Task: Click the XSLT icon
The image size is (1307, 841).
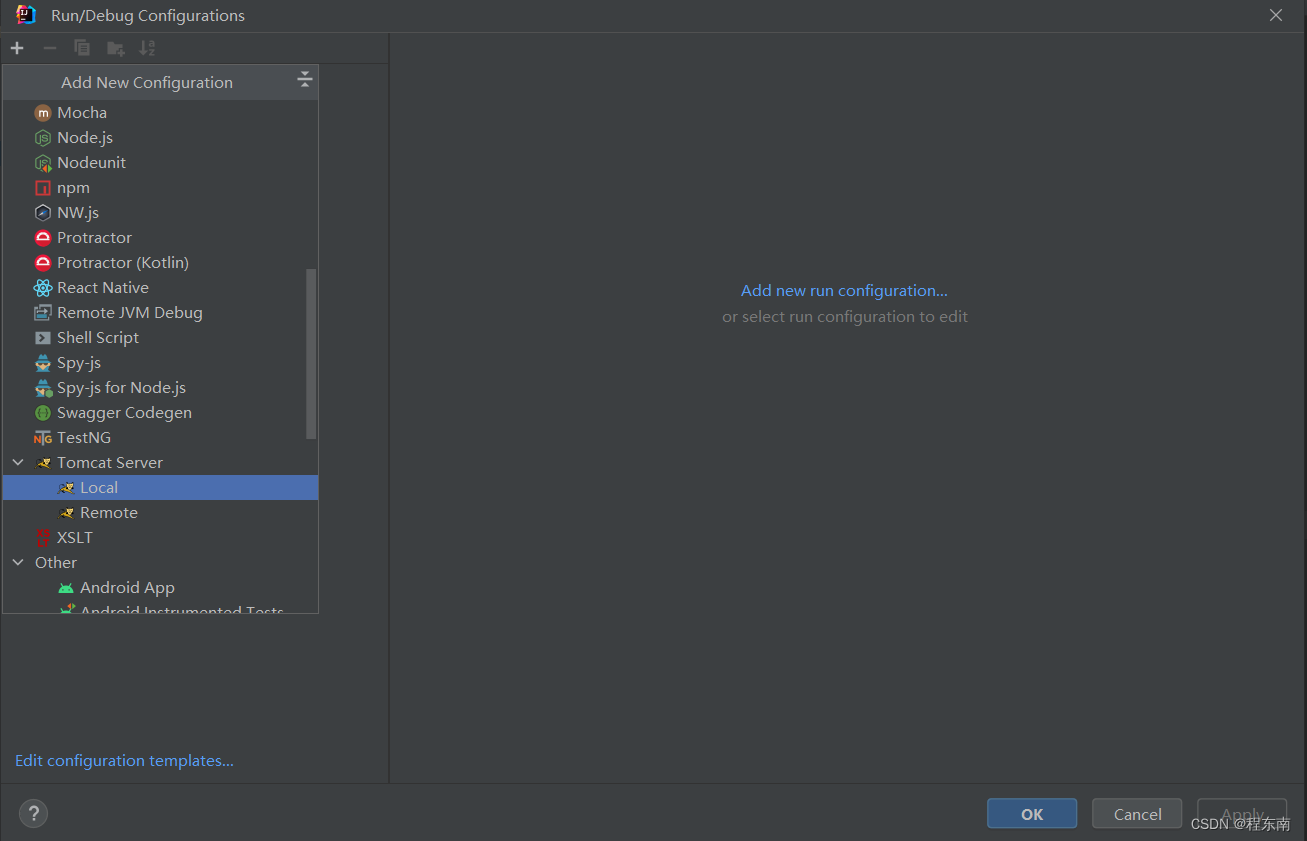Action: tap(42, 538)
